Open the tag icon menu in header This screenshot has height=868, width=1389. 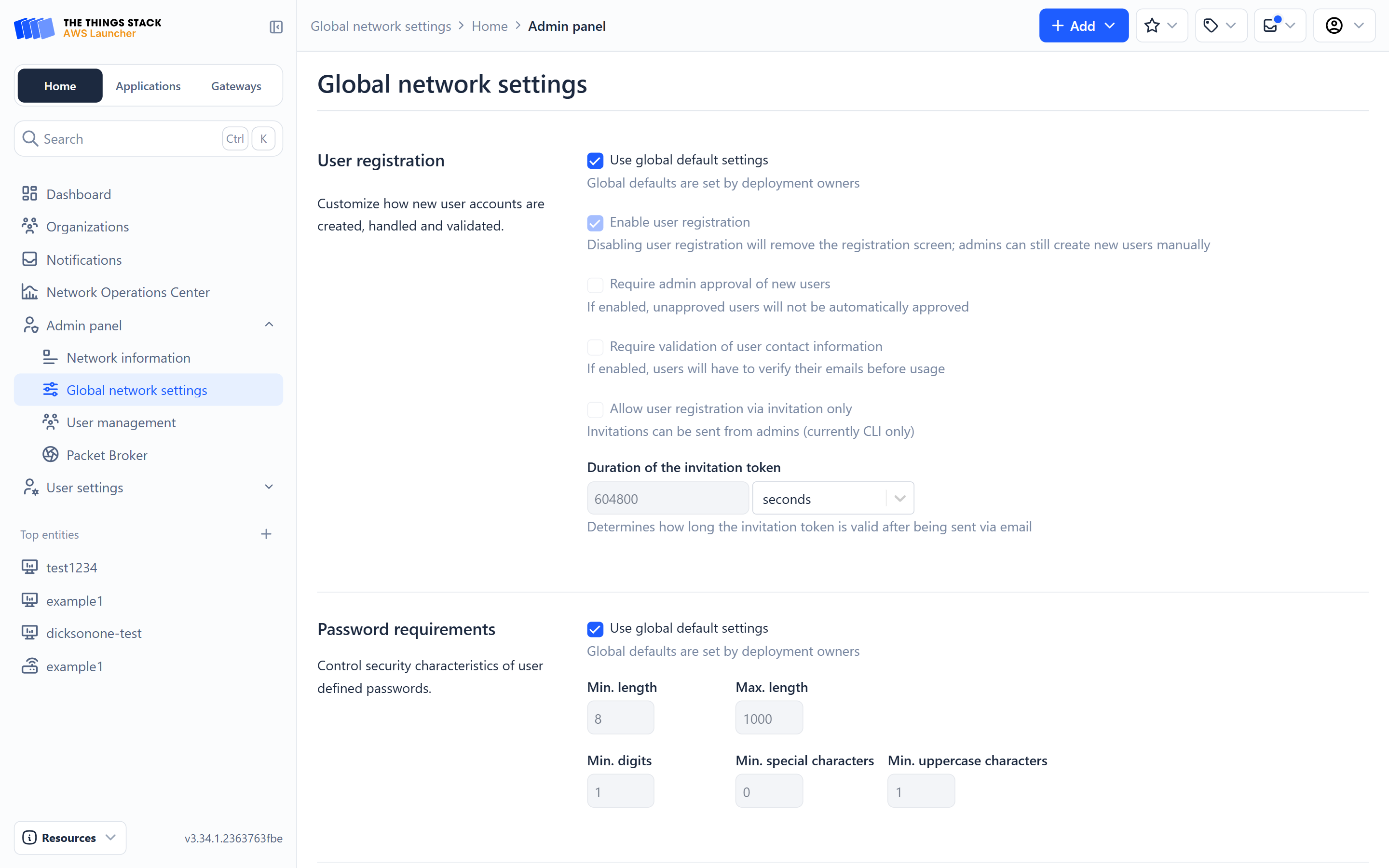coord(1211,26)
